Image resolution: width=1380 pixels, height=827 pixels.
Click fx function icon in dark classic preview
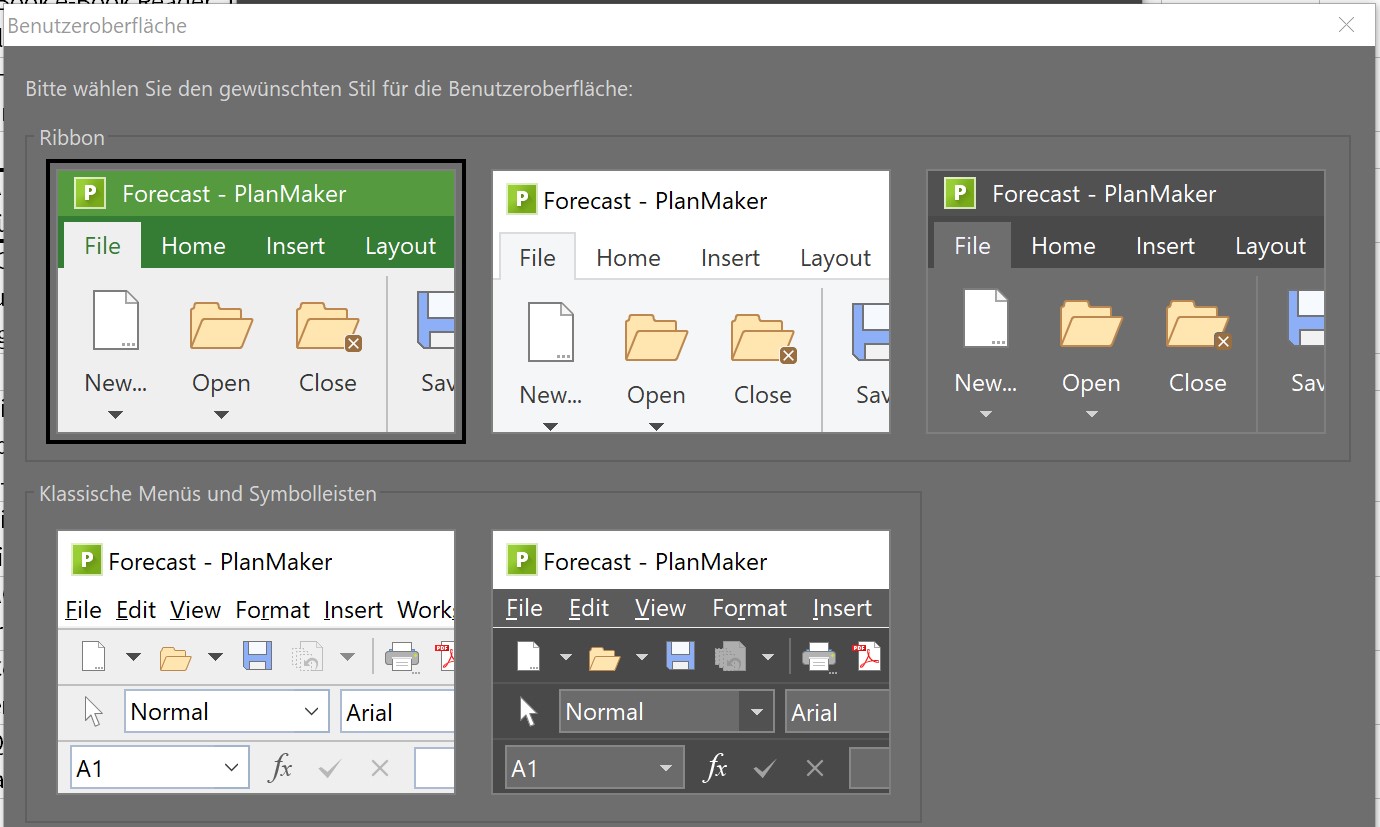click(716, 768)
